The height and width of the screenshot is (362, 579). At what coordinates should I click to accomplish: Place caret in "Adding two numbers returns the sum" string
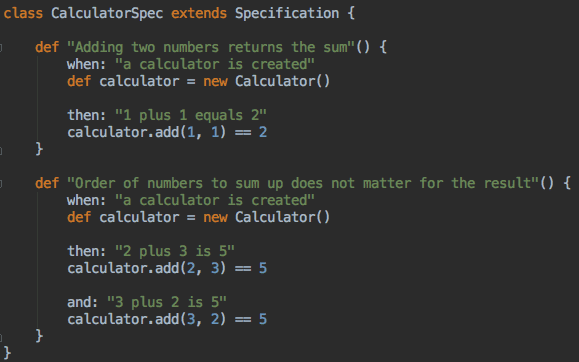[x=211, y=47]
